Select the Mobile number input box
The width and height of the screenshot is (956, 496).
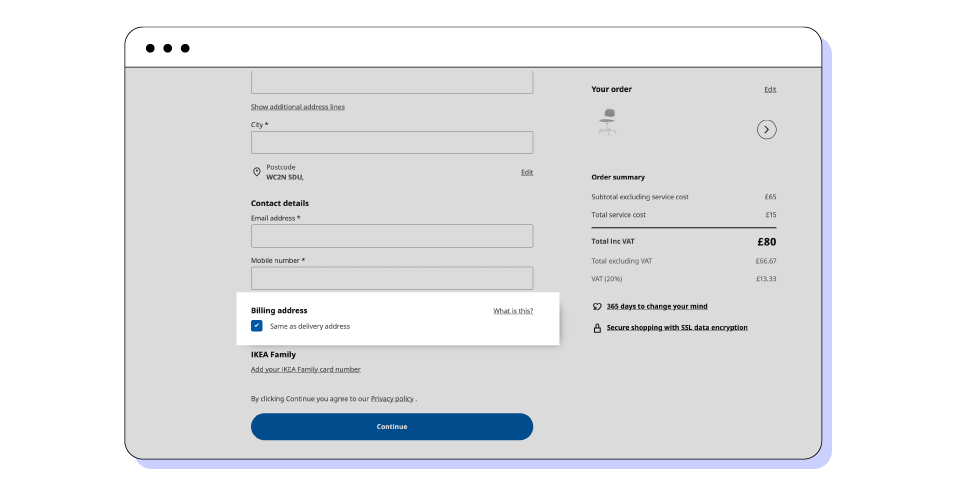391,278
